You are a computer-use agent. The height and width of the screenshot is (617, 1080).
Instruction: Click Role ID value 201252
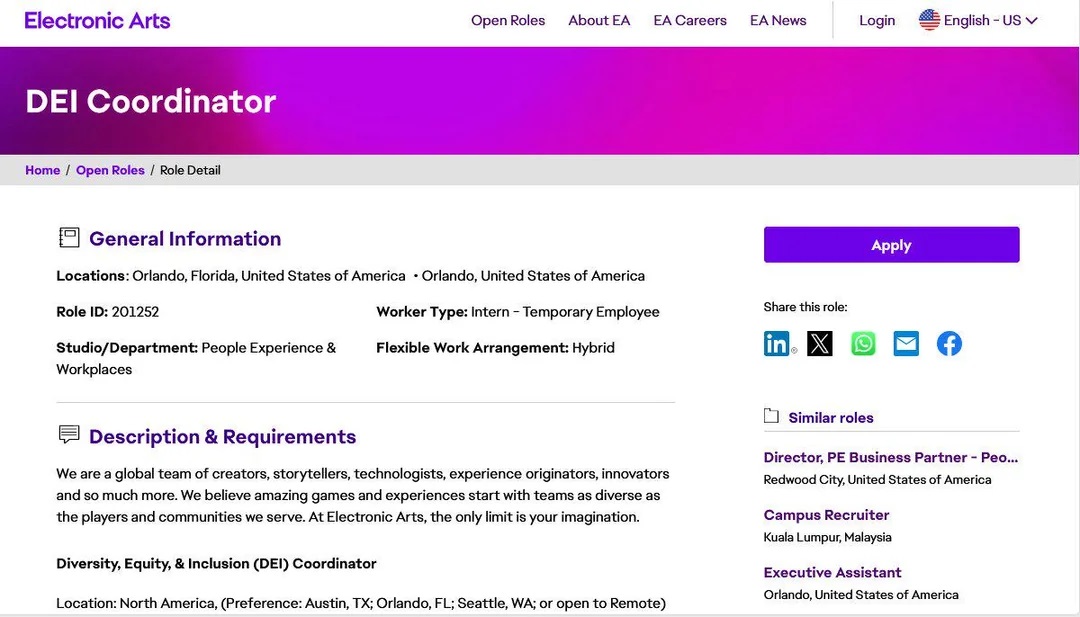pos(136,312)
